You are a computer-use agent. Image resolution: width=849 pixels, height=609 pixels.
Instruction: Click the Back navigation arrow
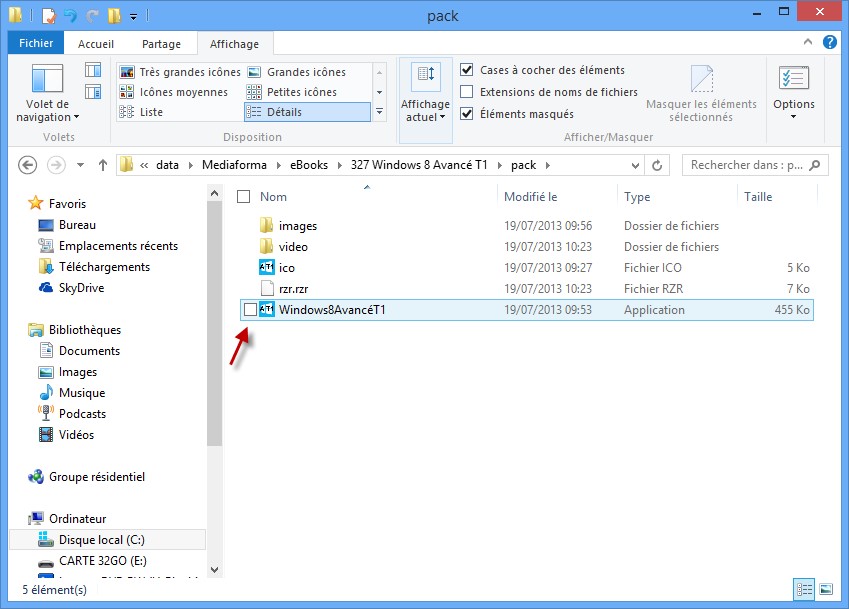pos(28,165)
